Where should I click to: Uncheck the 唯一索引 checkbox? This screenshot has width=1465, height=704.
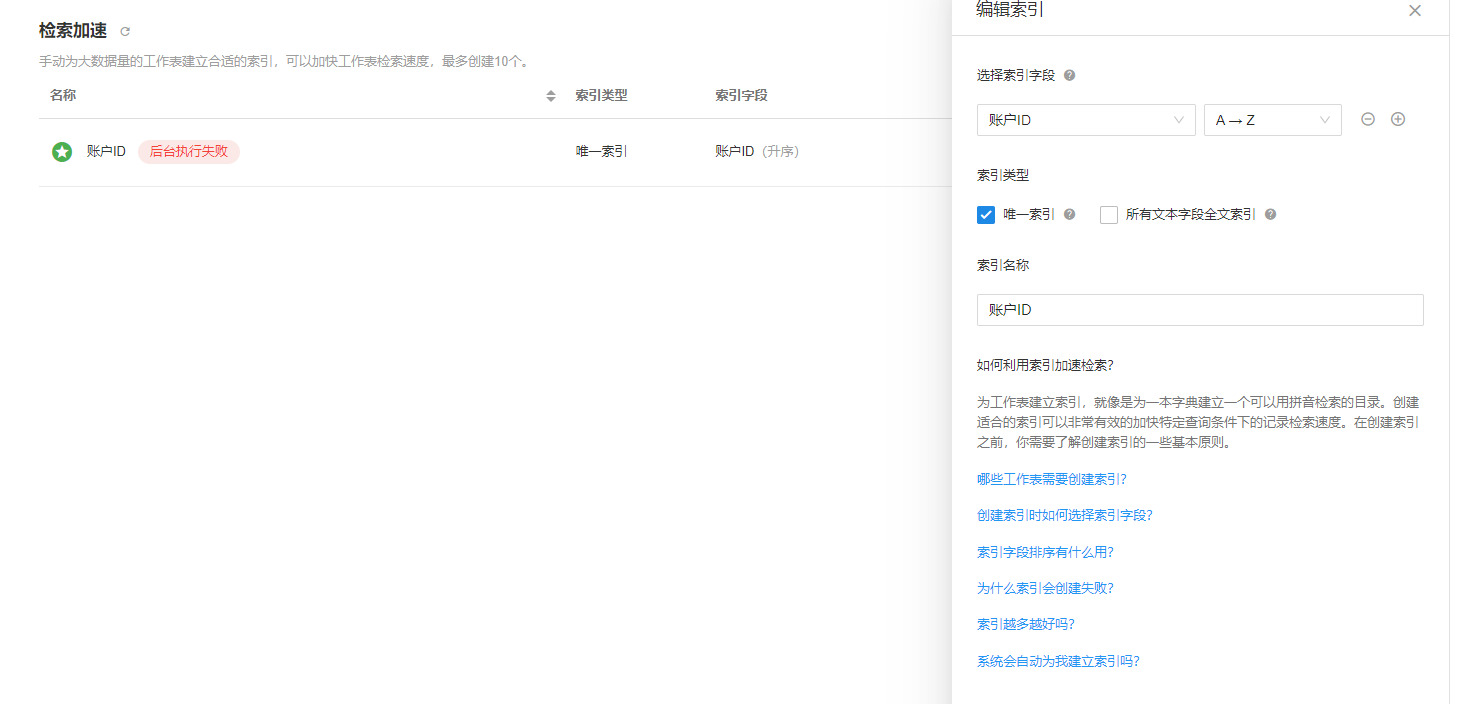click(x=986, y=214)
